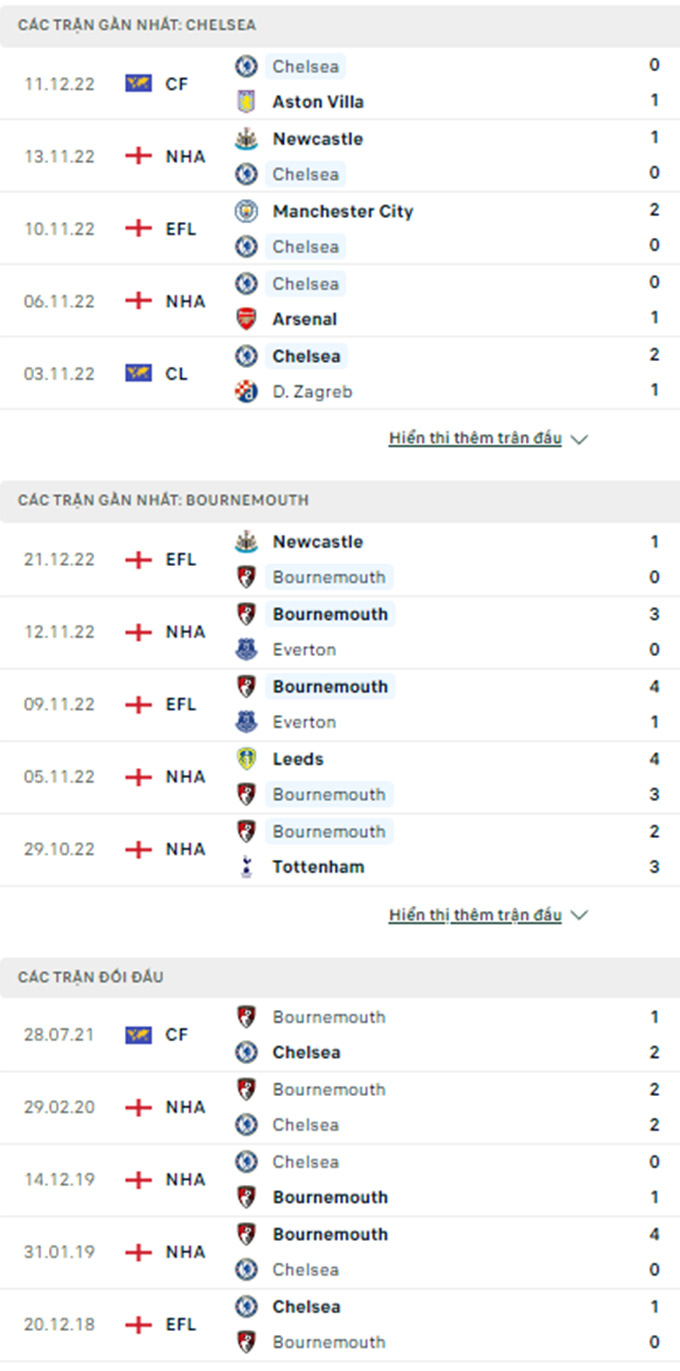Expand more Chelsea matches using the chevron
This screenshot has height=1371, width=680.
[x=579, y=439]
